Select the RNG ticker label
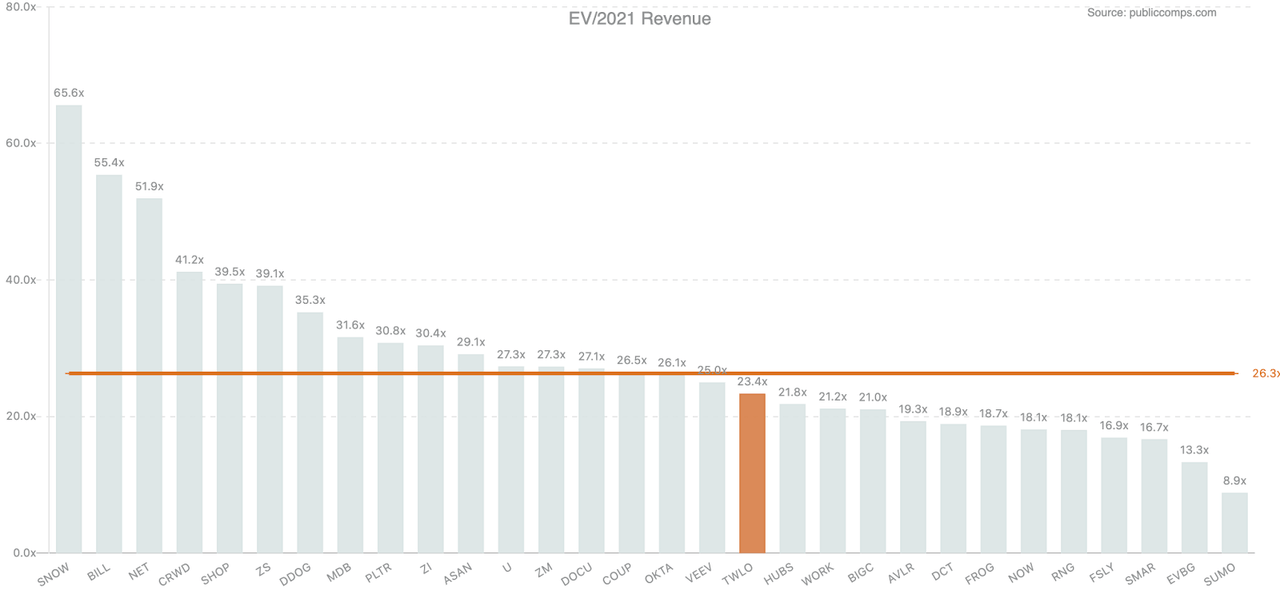The image size is (1280, 590). pyautogui.click(x=1064, y=572)
